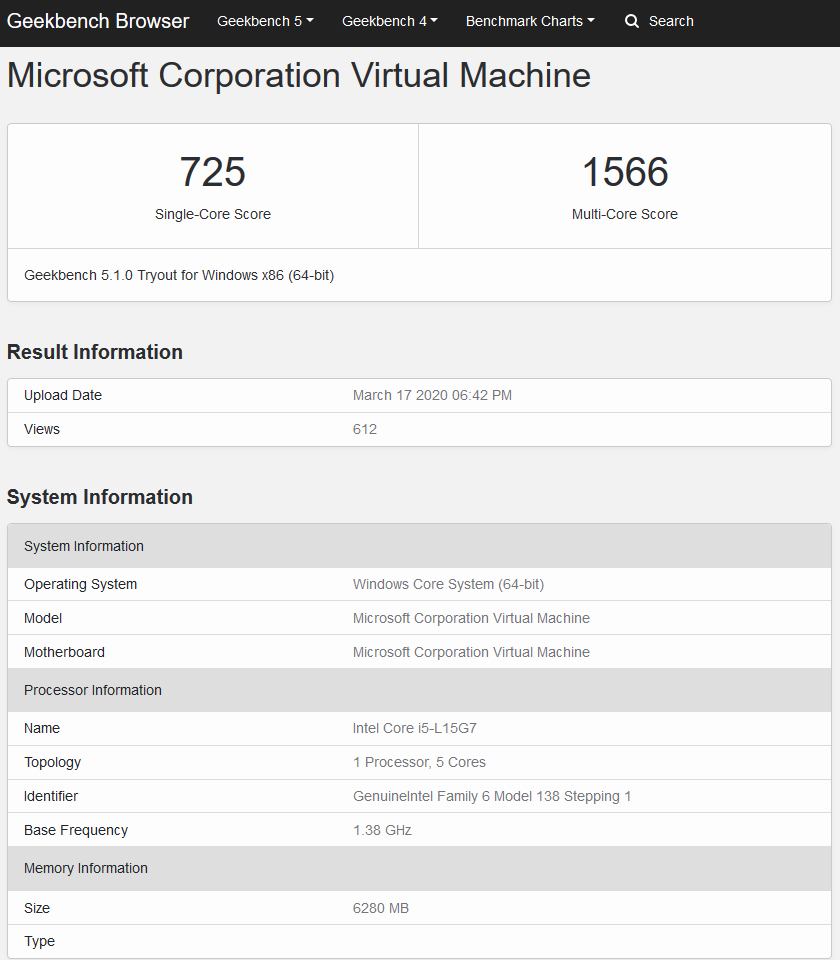Click the search magnifier icon
The width and height of the screenshot is (840, 960).
coord(631,21)
